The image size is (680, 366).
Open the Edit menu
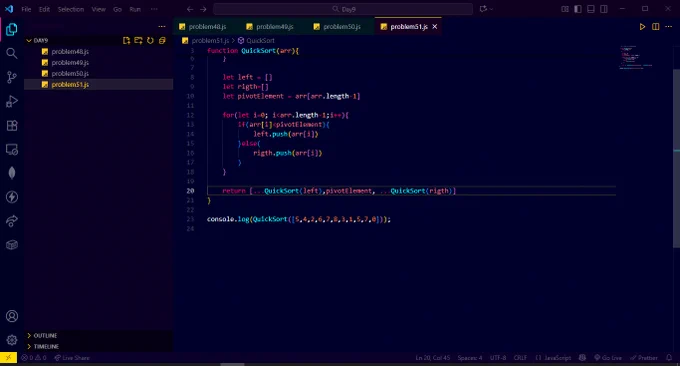pos(44,9)
